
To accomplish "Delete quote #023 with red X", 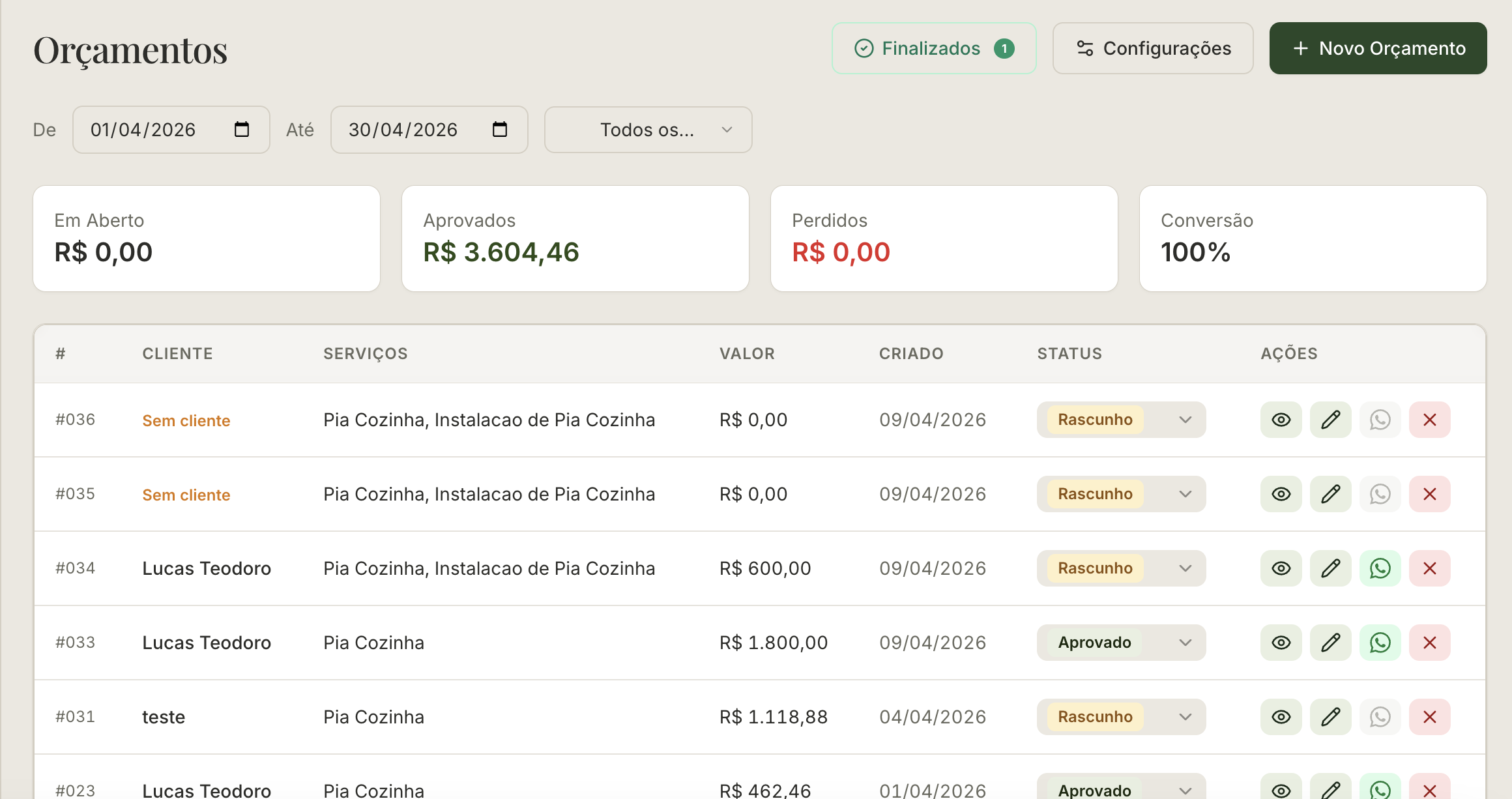I will (x=1429, y=787).
